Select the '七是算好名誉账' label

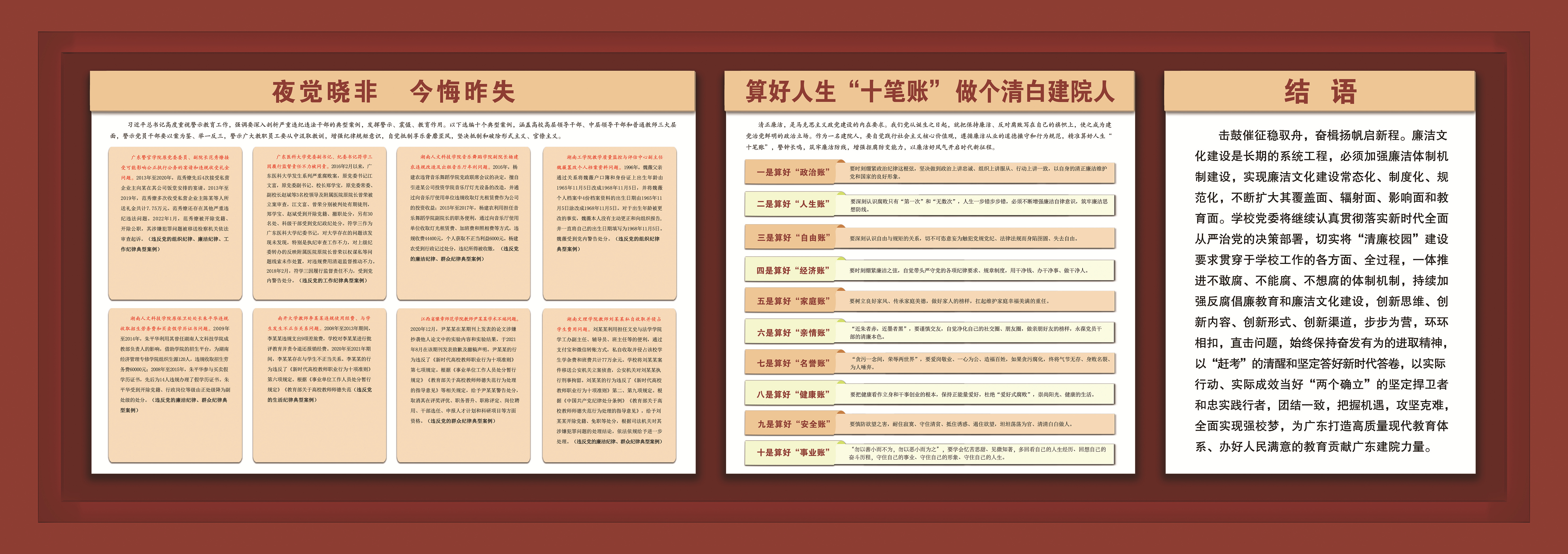793,364
